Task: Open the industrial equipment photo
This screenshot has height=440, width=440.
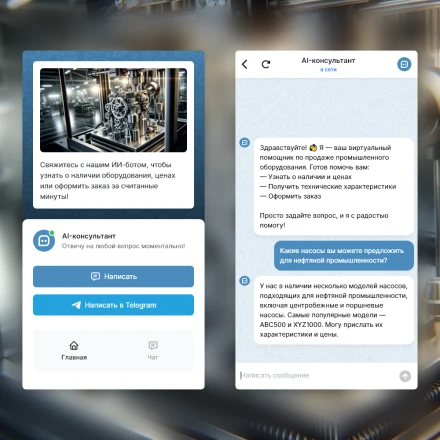Action: coord(113,110)
